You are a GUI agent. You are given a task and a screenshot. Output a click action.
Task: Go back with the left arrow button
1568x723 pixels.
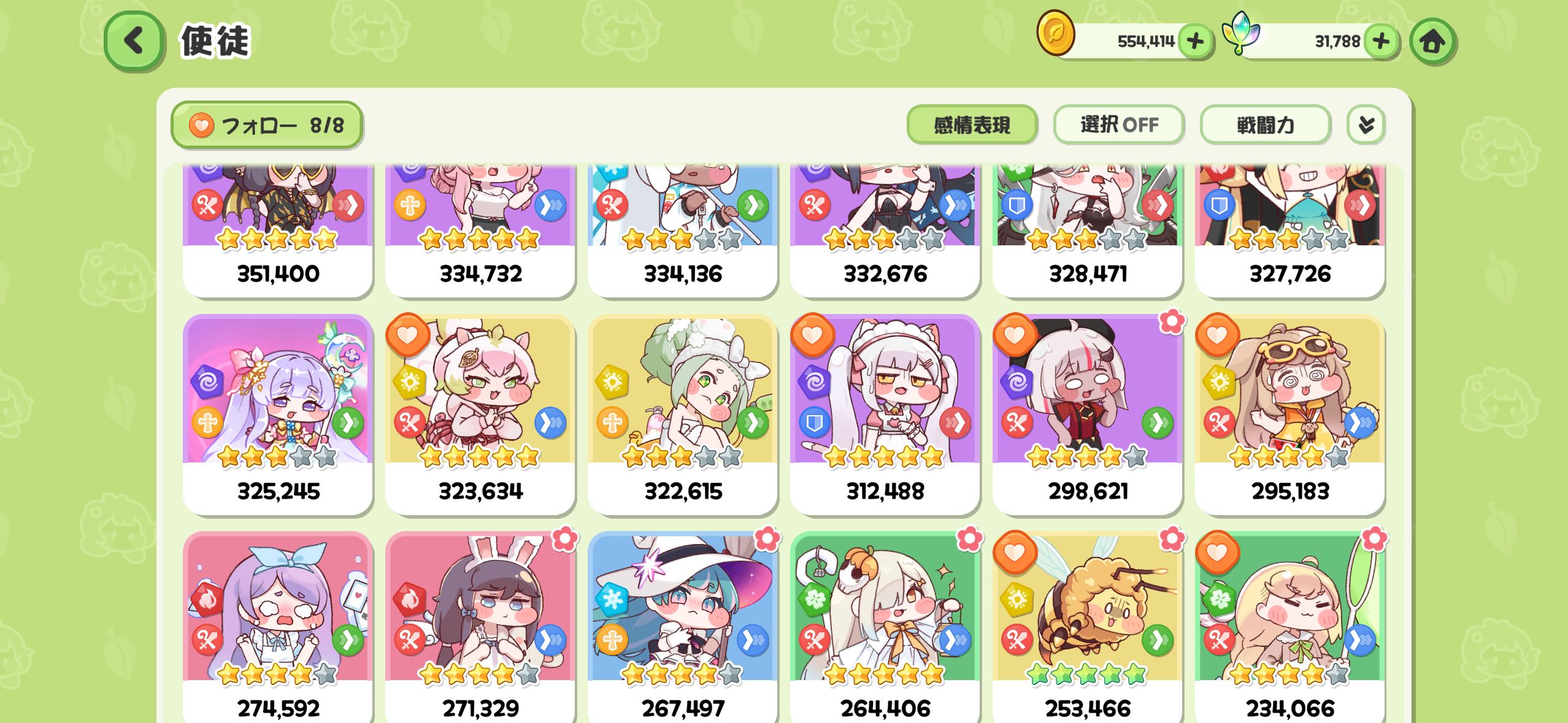click(x=134, y=41)
